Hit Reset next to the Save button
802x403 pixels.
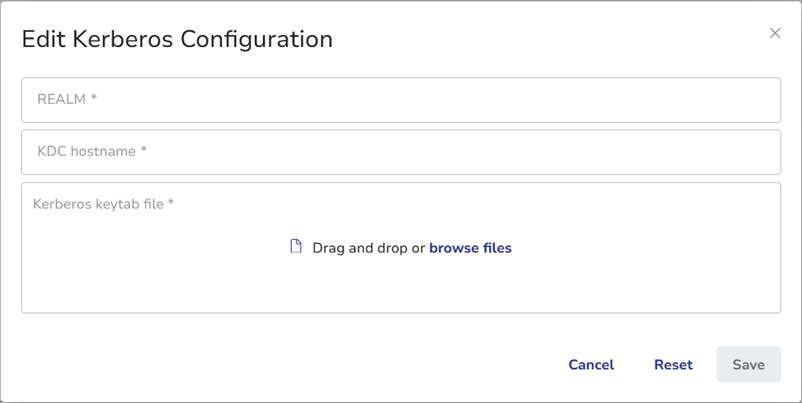[x=673, y=365]
